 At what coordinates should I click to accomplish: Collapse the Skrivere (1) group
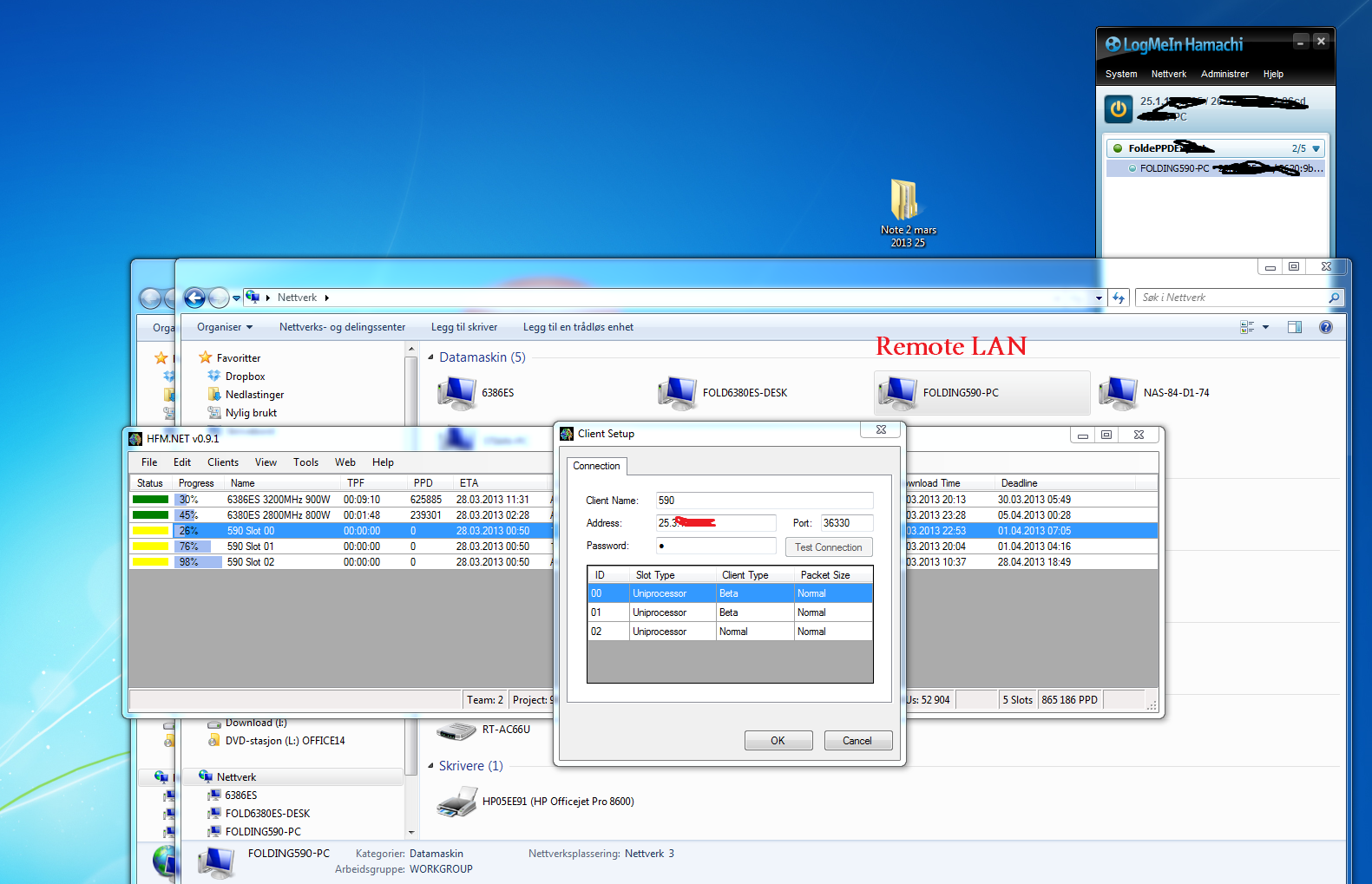click(430, 766)
